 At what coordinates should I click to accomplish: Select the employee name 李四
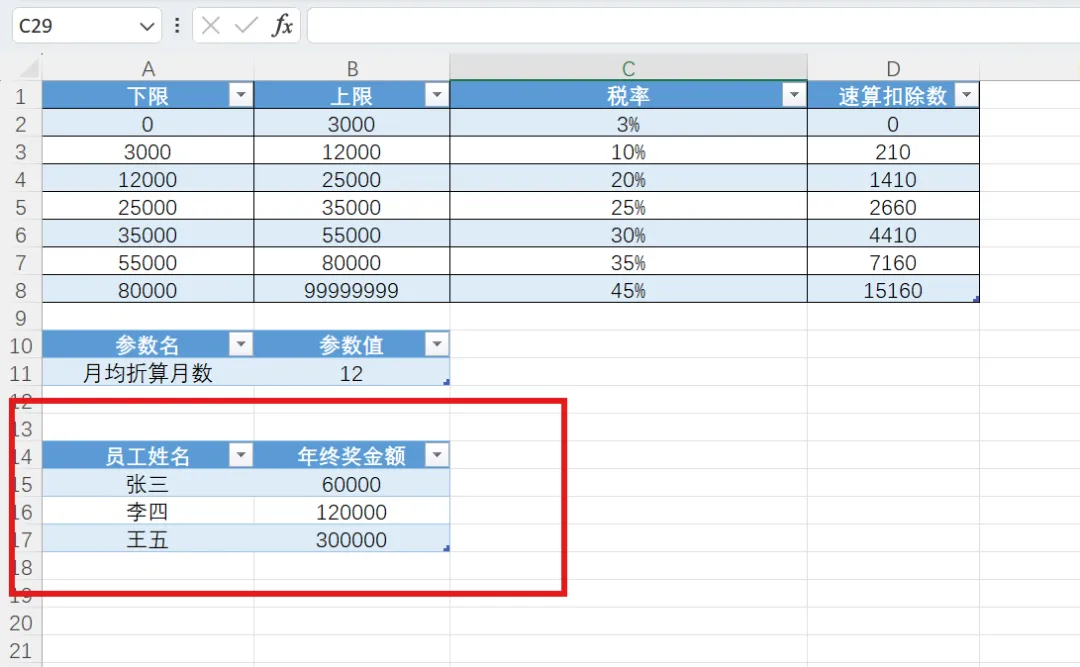(x=148, y=511)
